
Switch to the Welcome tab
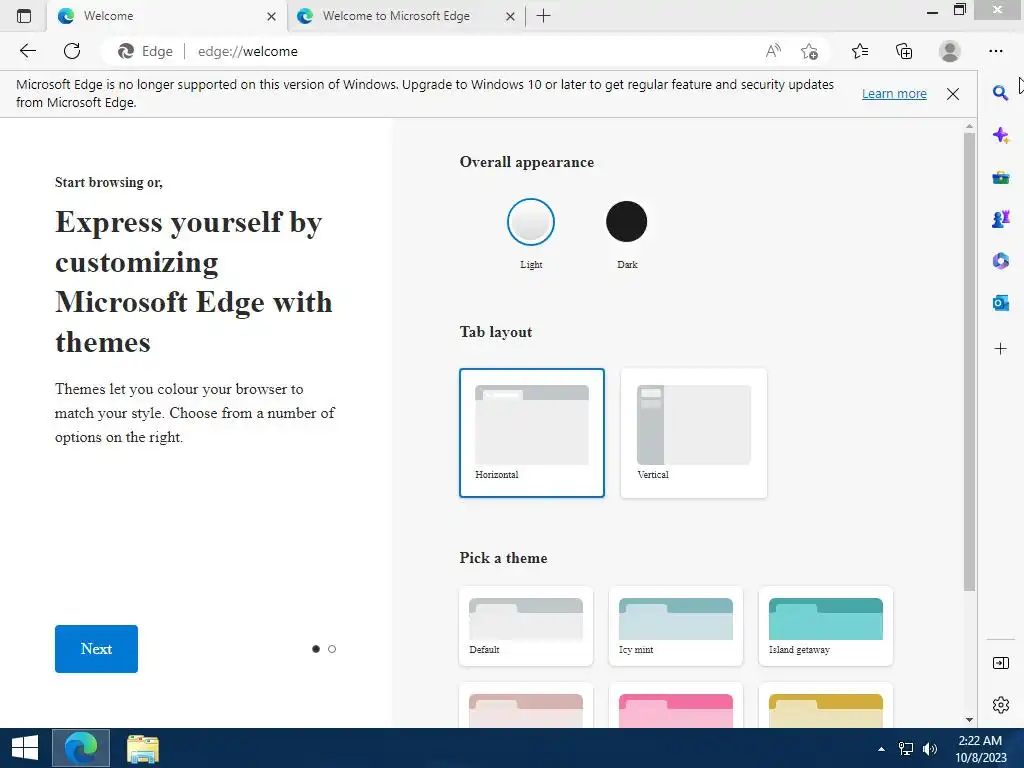[x=167, y=16]
